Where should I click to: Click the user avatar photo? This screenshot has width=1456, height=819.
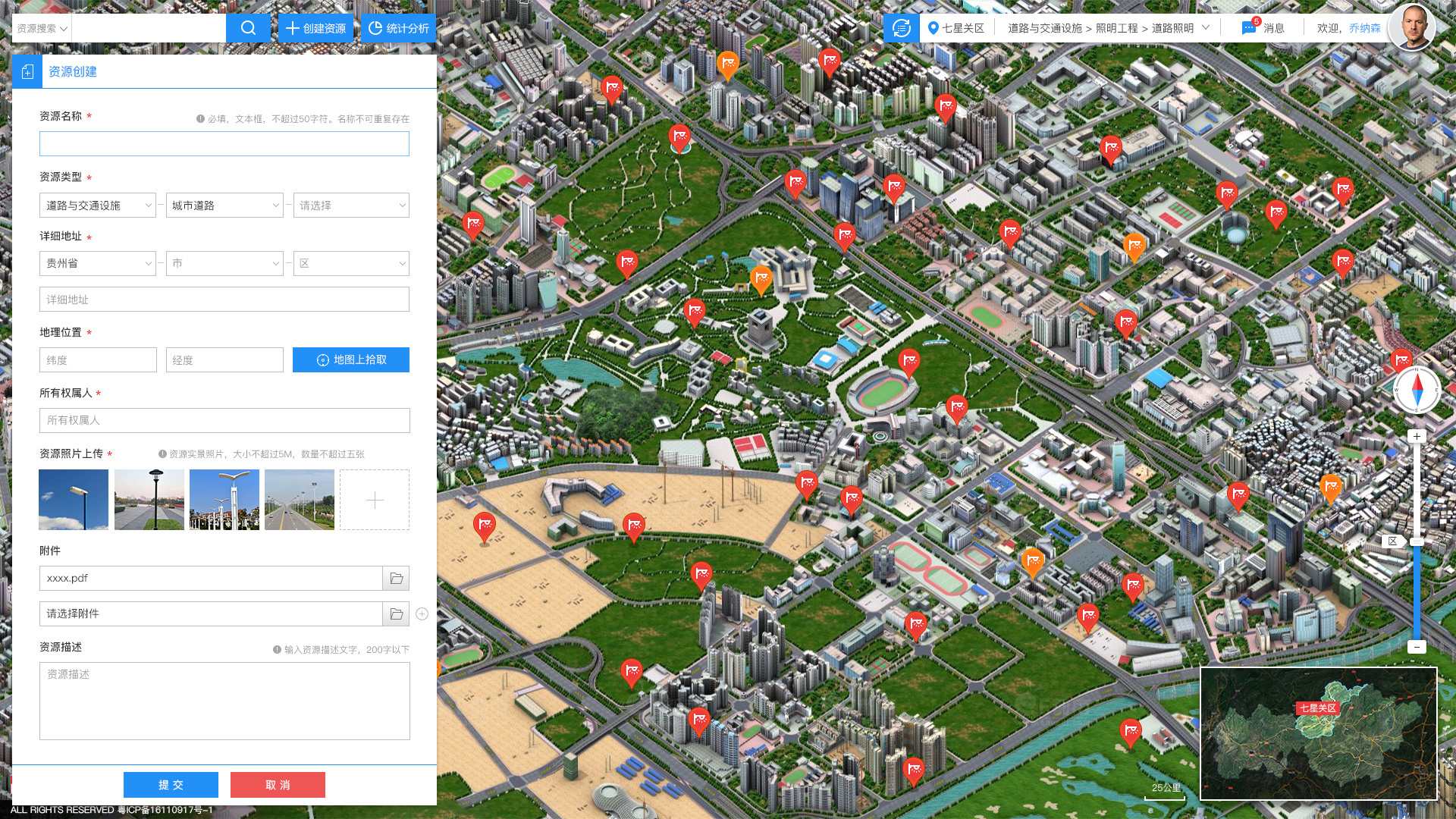[1411, 27]
